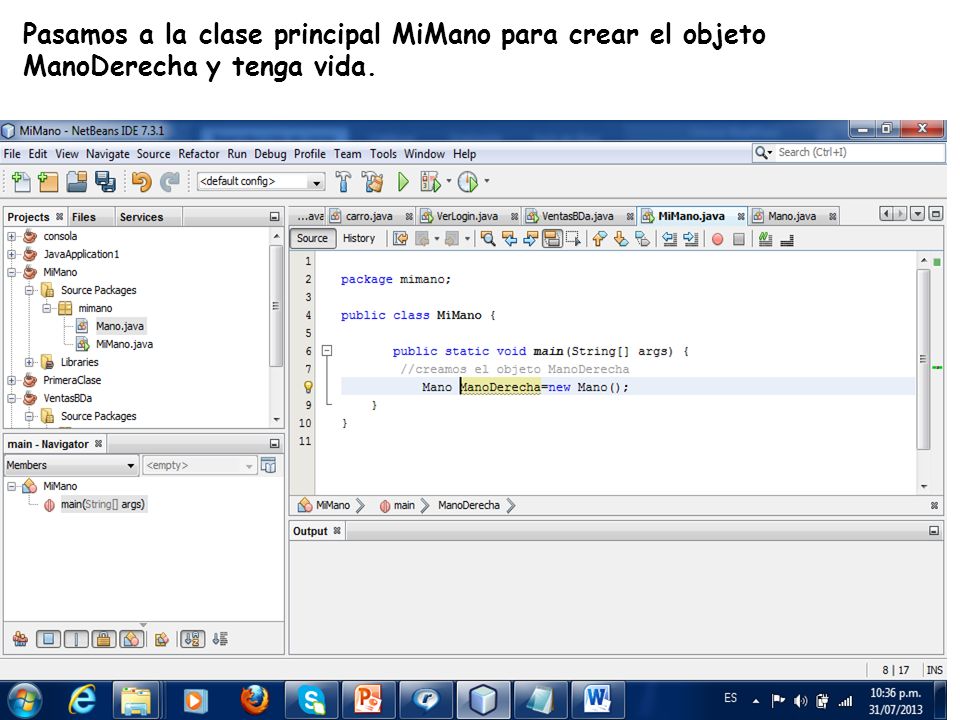960x720 pixels.
Task: Click the Clean and Build Project icon
Action: tap(372, 181)
